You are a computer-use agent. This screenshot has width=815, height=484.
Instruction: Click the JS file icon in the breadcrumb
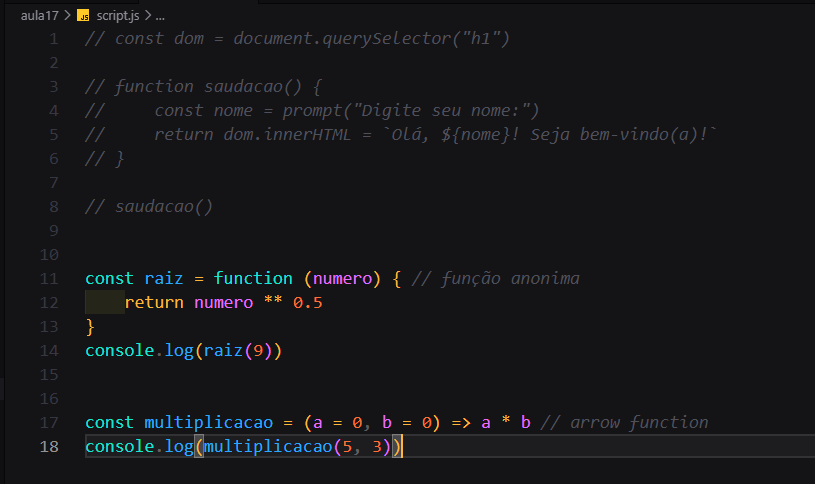coord(83,16)
